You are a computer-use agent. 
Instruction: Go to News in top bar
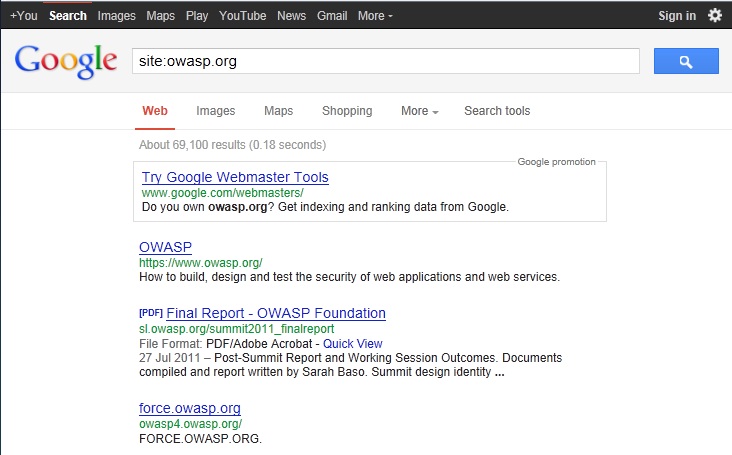(291, 16)
